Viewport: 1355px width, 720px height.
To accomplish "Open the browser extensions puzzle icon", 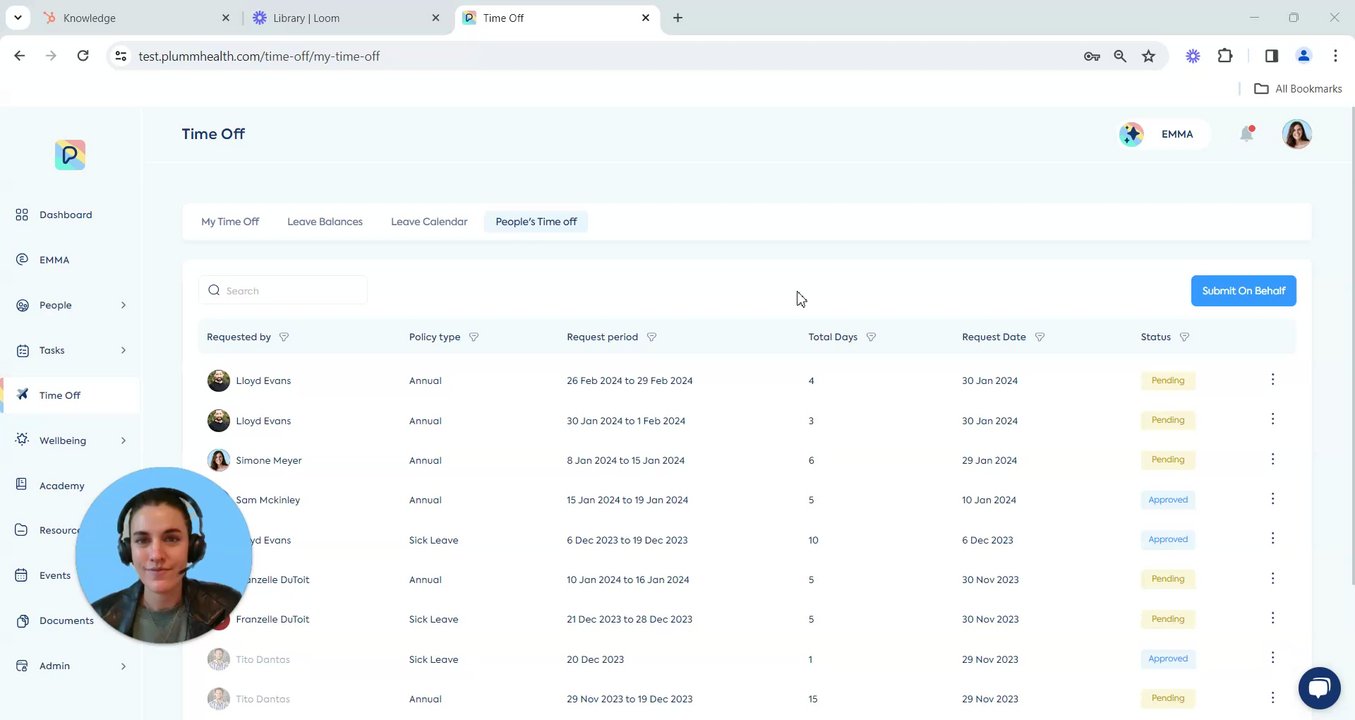I will tap(1225, 56).
